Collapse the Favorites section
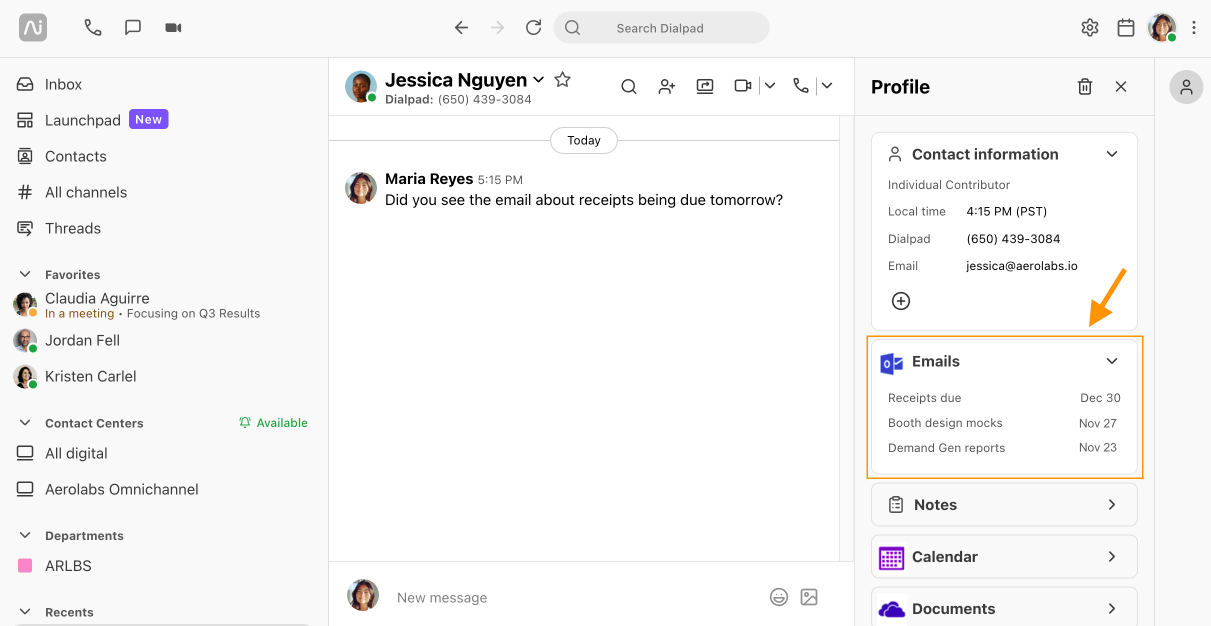Image resolution: width=1211 pixels, height=626 pixels. pos(25,274)
